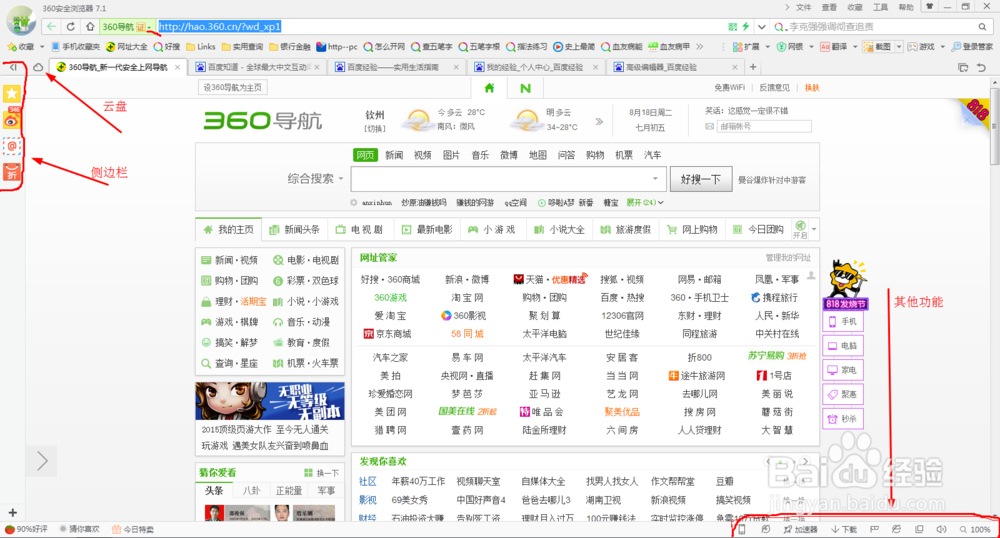Select the 新闻头条 navigation tab
Viewport: 1000px width, 538px height.
coord(295,229)
